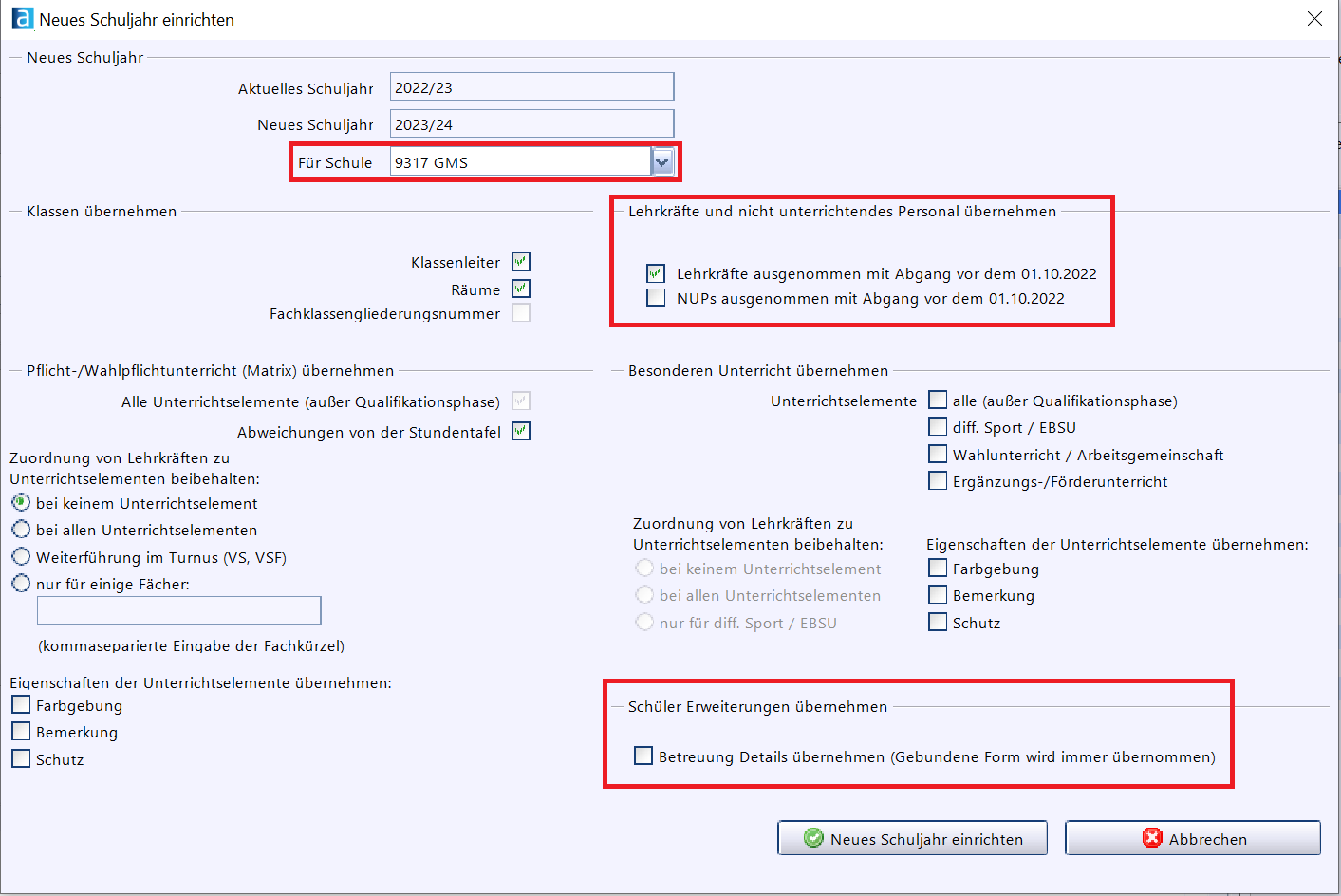
Task: Click the Für Schule combo box text 9317 GMS
Action: pos(520,162)
